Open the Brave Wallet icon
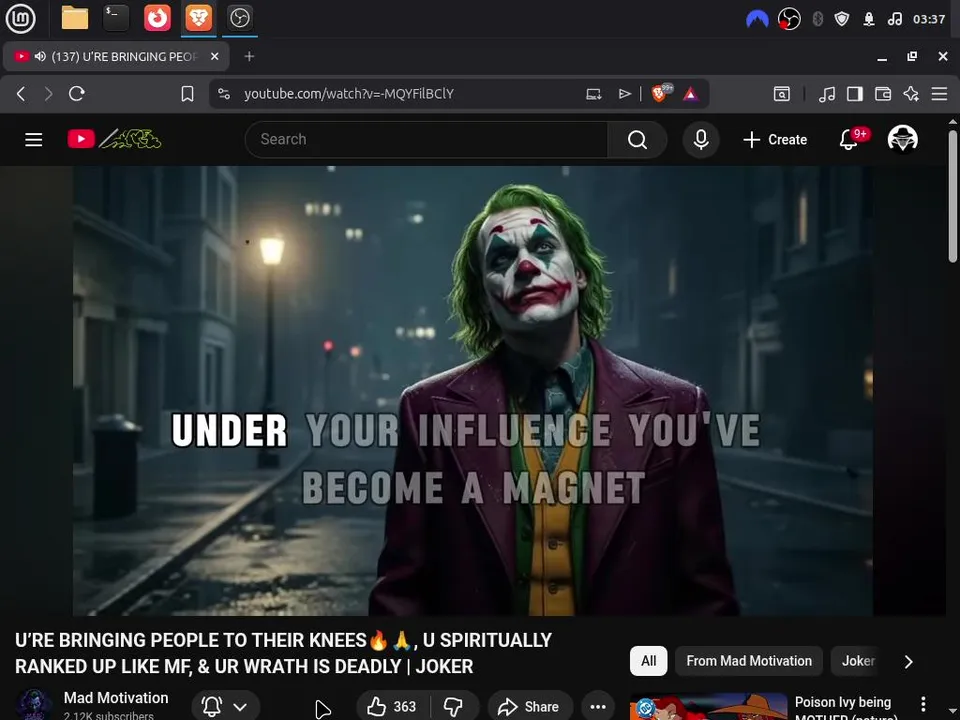 click(x=883, y=94)
